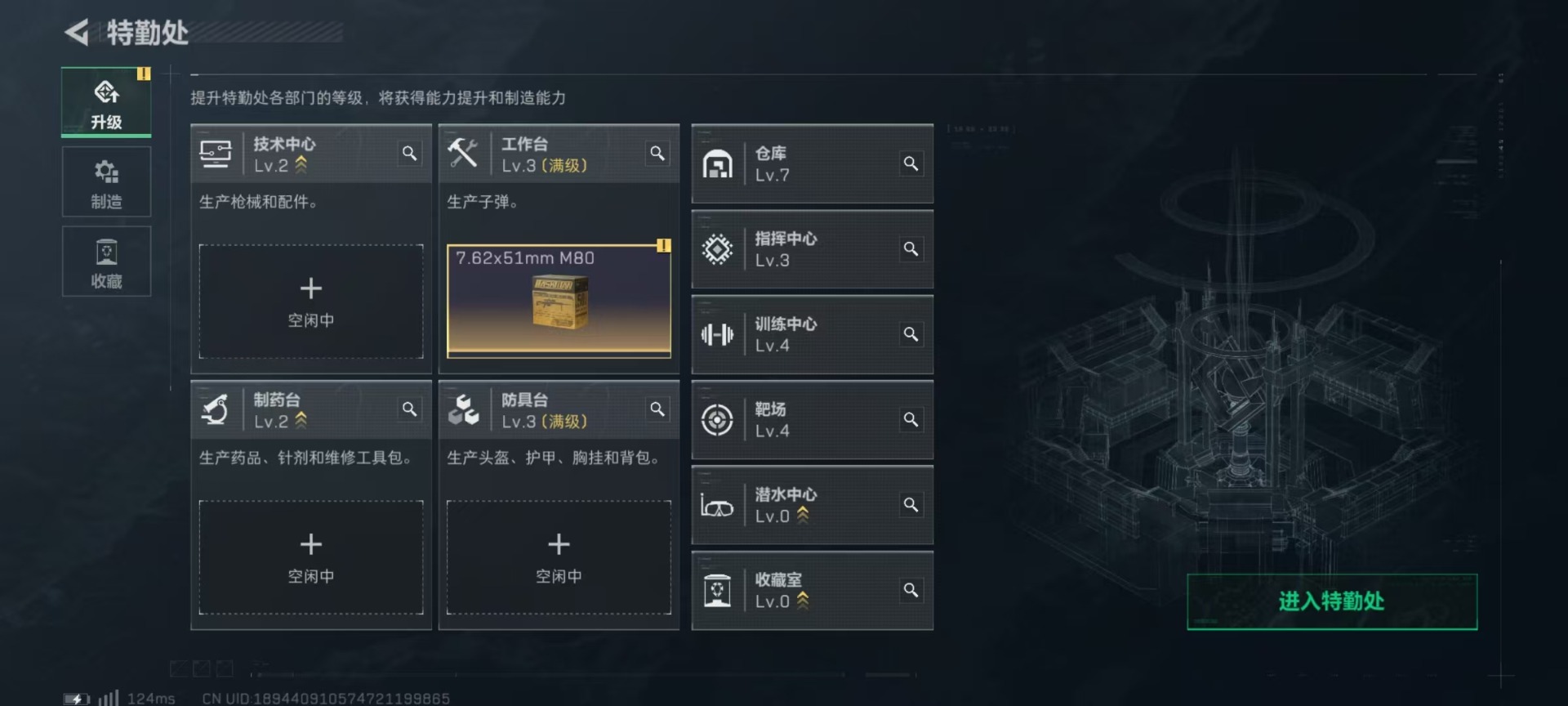Add production to idle 制药台 slot

click(x=311, y=557)
